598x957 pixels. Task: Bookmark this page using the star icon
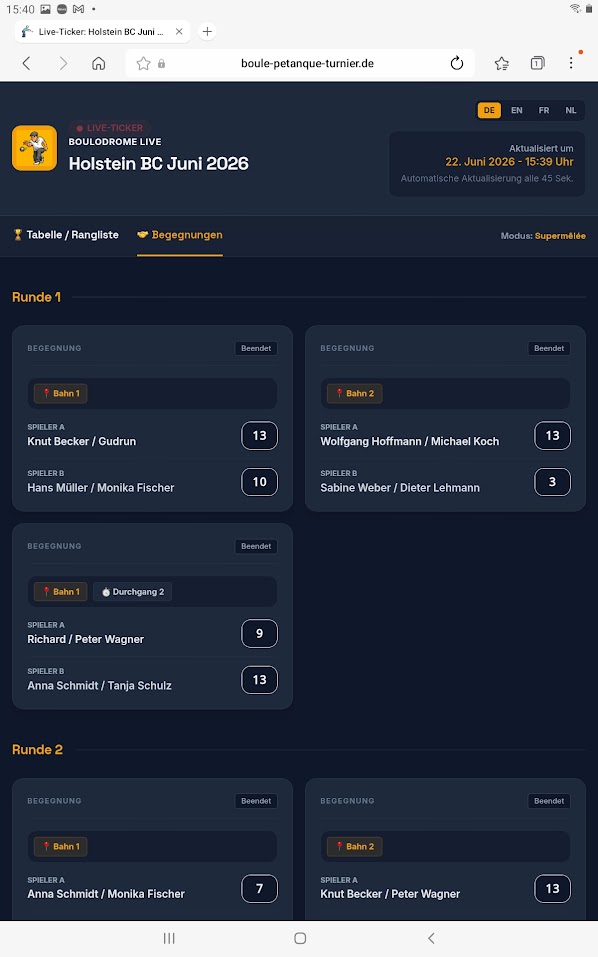143,63
